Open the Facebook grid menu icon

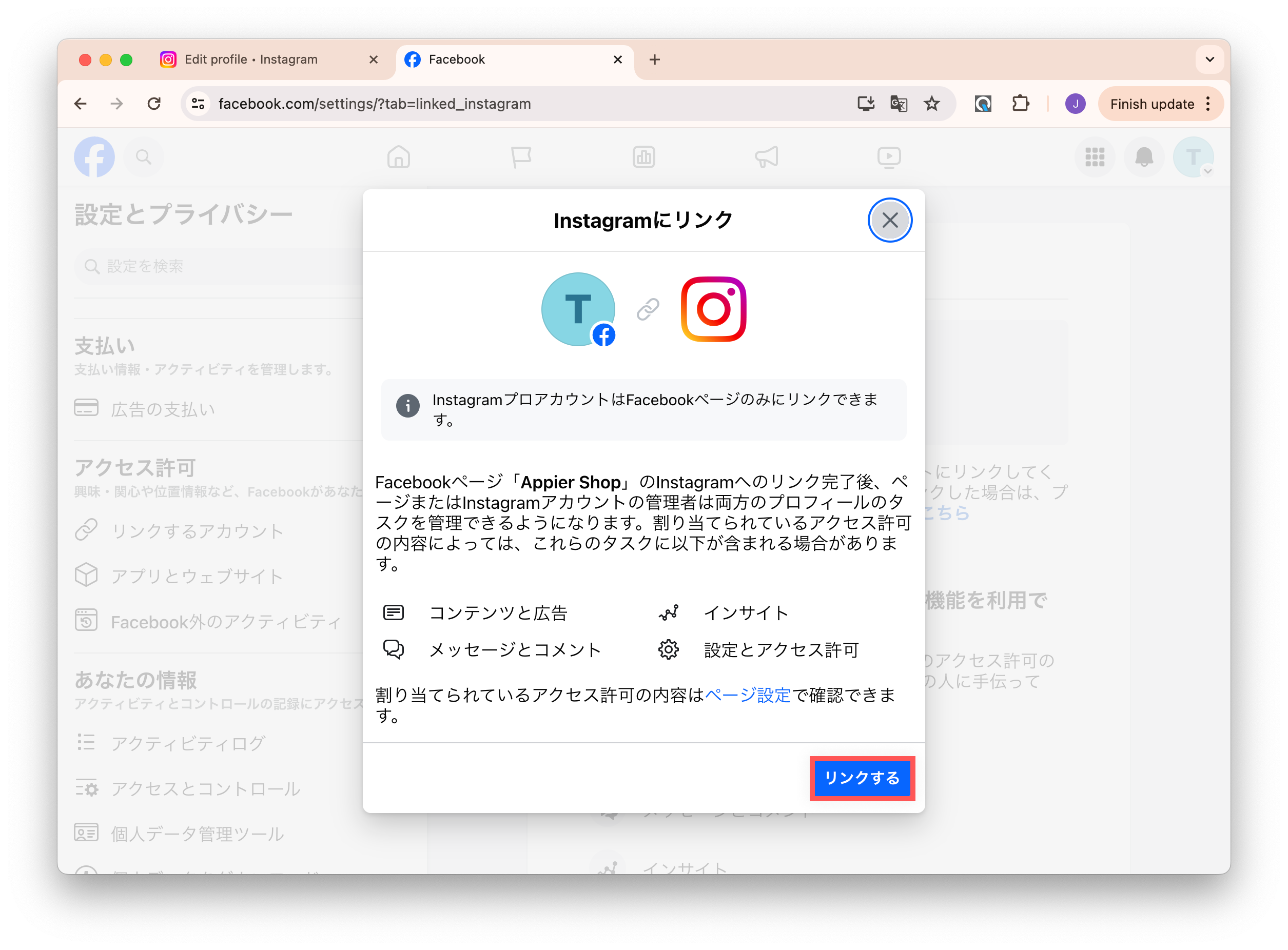(x=1095, y=156)
